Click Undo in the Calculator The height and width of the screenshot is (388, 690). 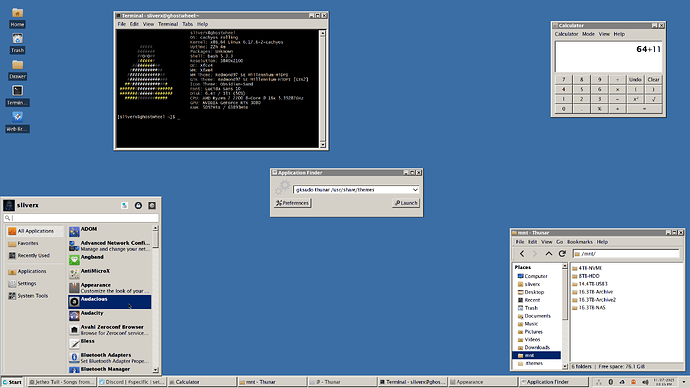[635, 80]
